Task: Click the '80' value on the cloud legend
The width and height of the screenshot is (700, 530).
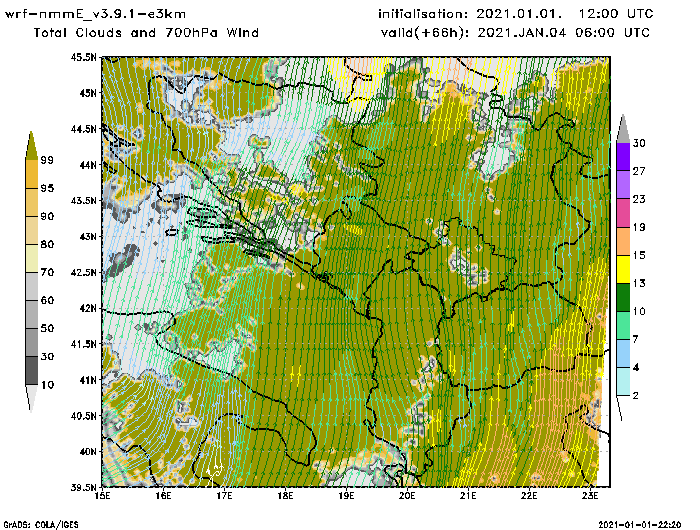Action: point(47,244)
